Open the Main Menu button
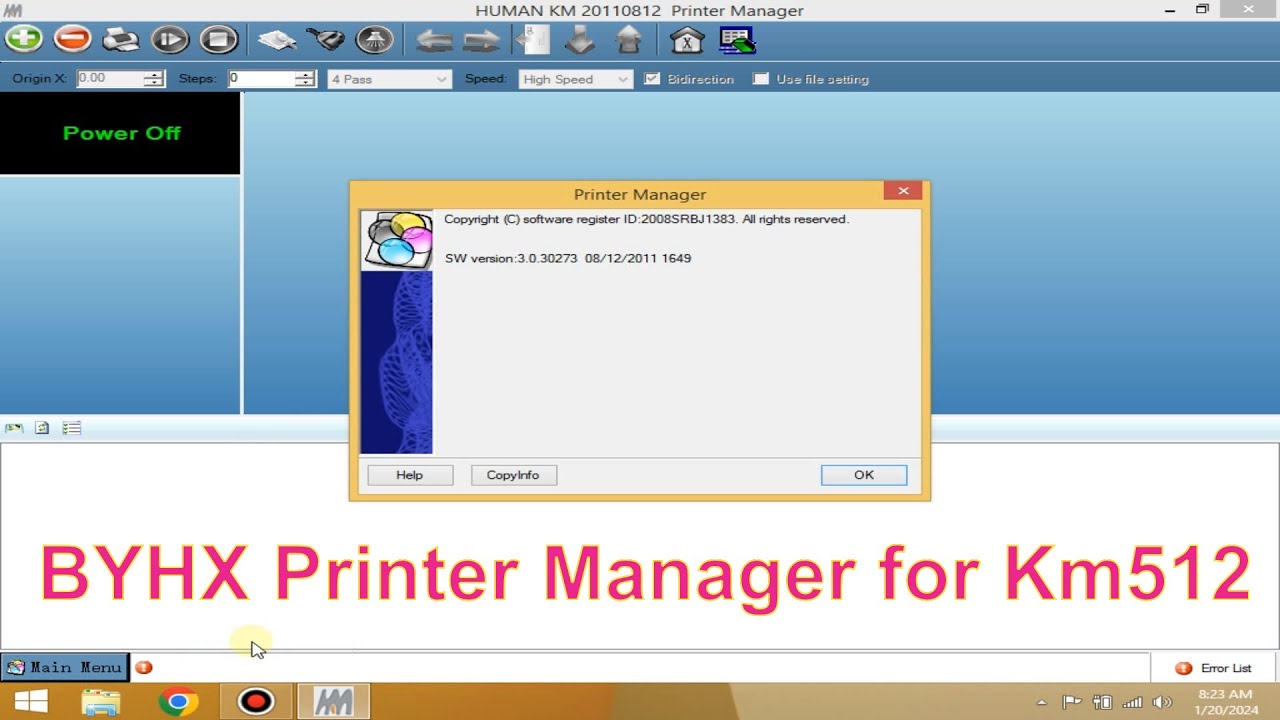The width and height of the screenshot is (1280, 720). (x=65, y=667)
